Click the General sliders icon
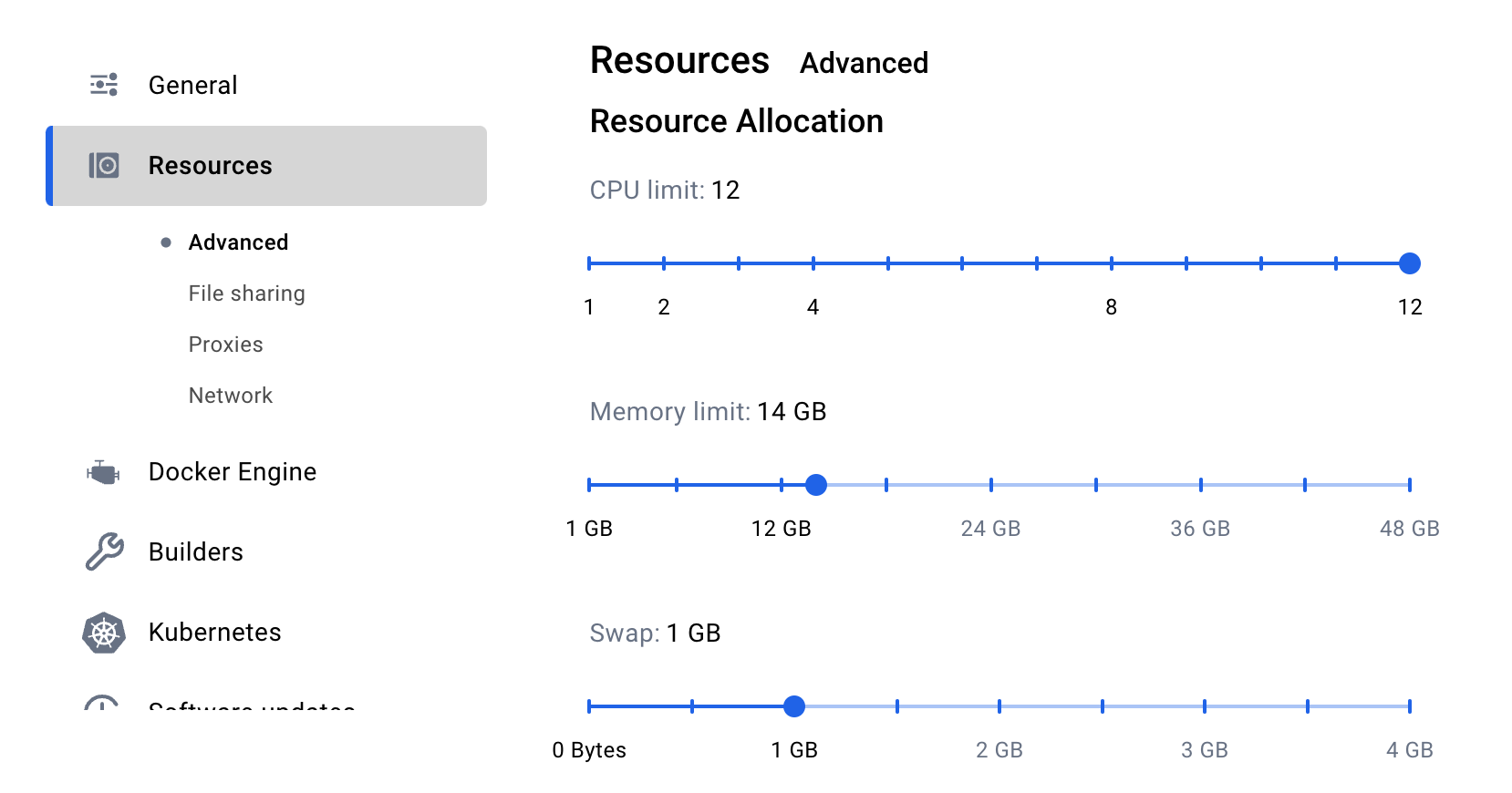The image size is (1512, 793). [x=104, y=85]
